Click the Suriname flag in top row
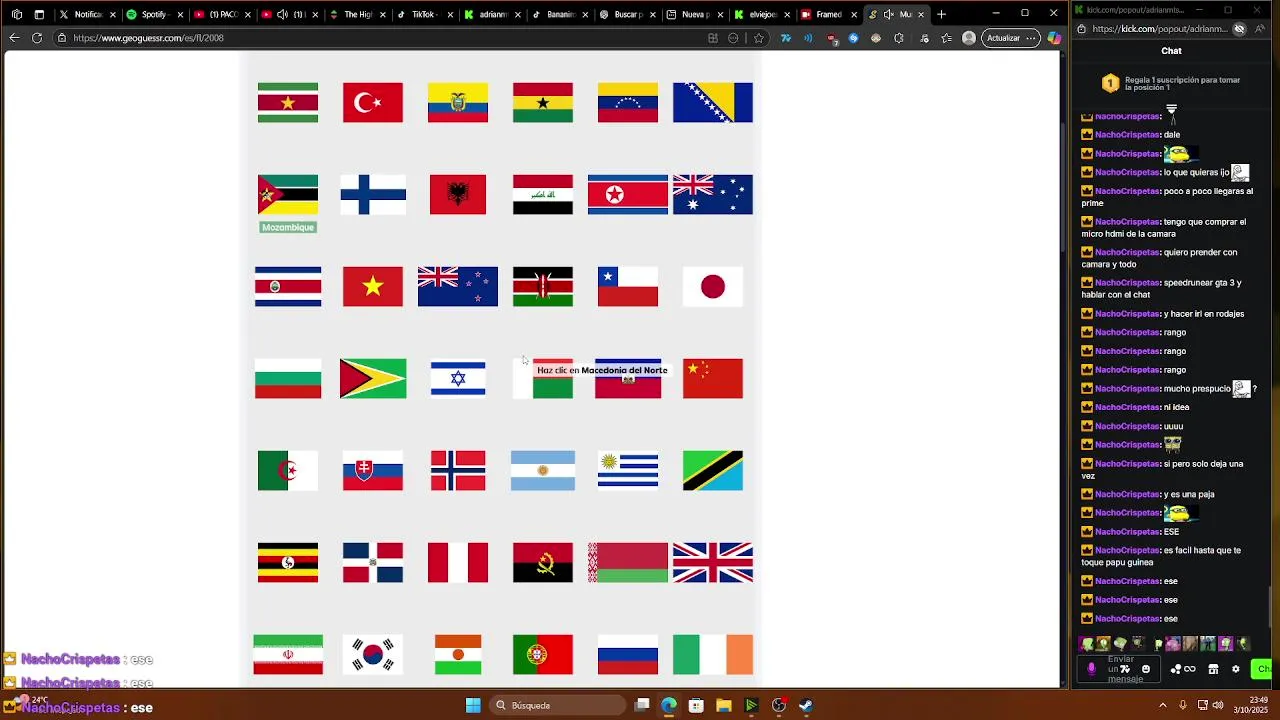The image size is (1280, 720). [288, 103]
